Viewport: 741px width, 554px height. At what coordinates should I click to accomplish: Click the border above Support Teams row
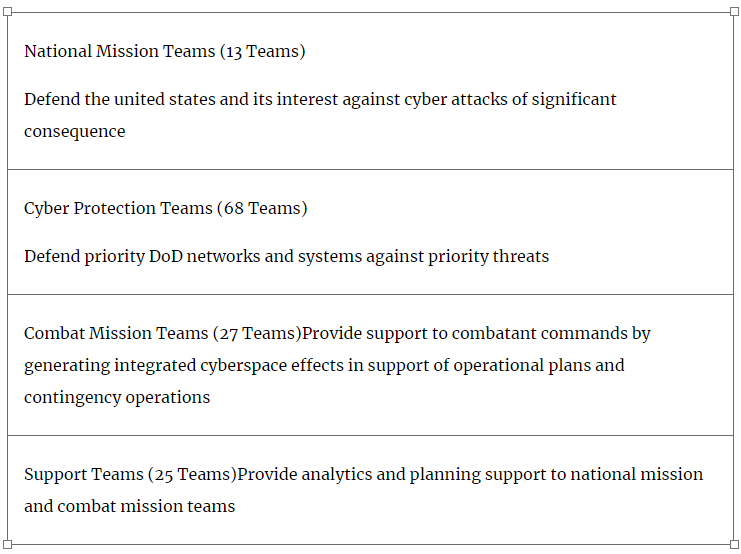tap(370, 435)
